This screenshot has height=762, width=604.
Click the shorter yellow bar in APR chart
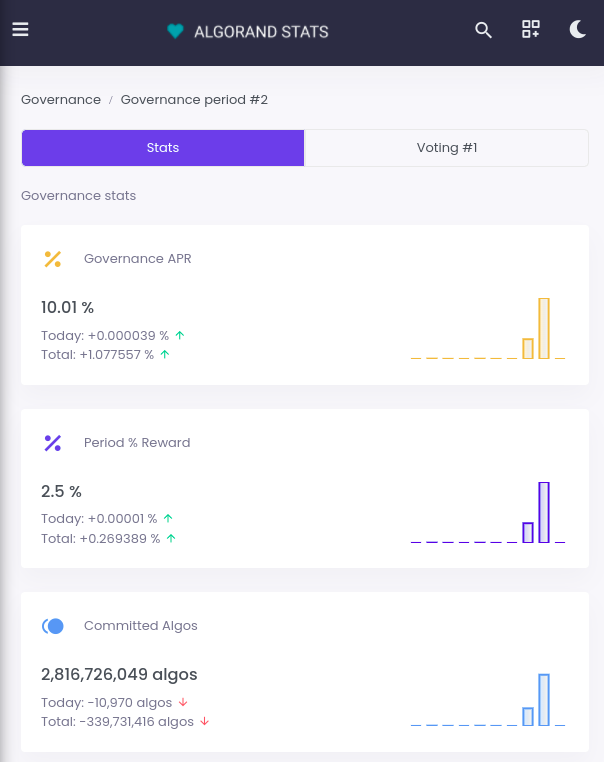[x=528, y=348]
